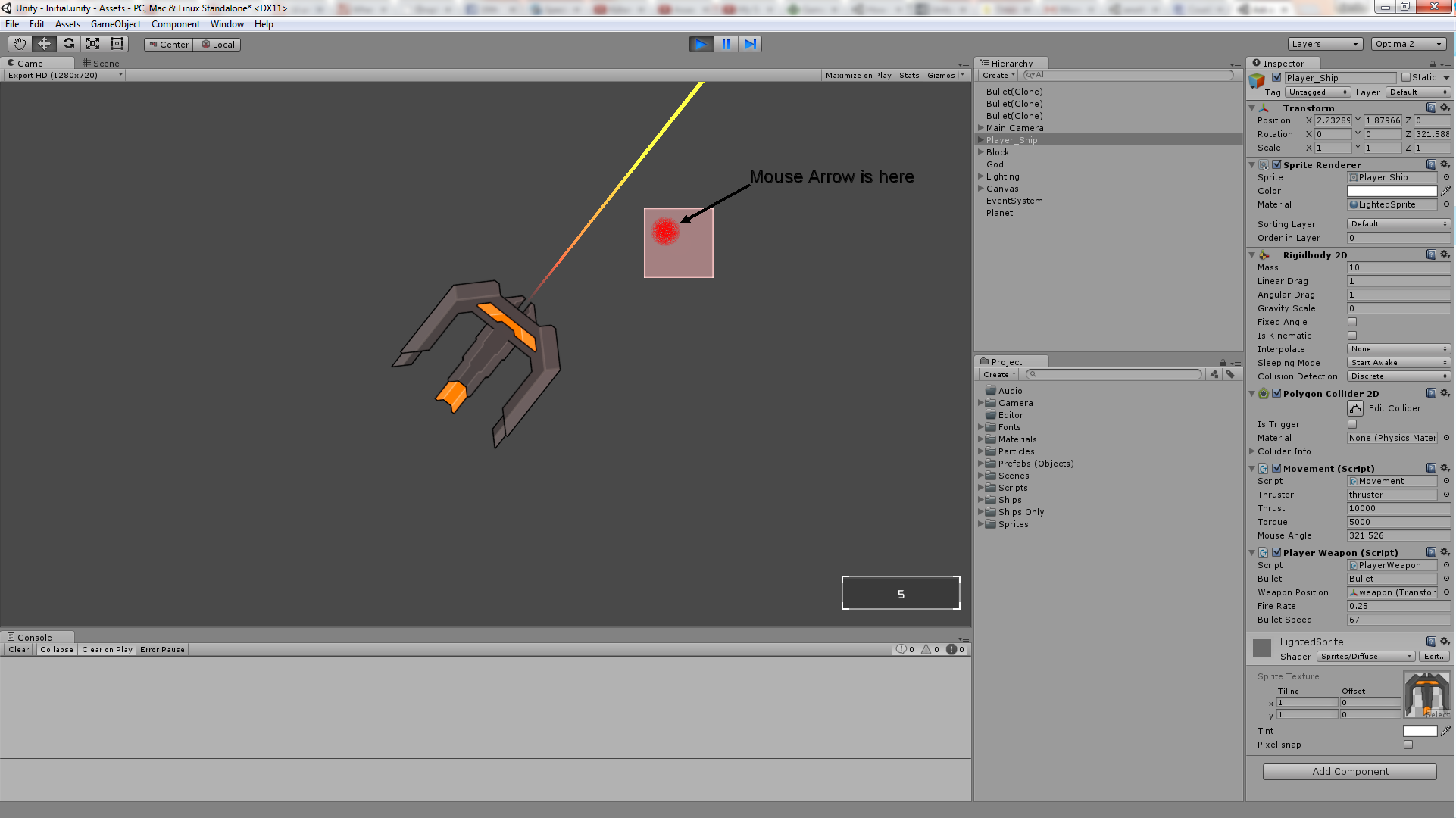Screen dimensions: 1456x818
Task: Open the Layers dropdown
Action: 1325,44
